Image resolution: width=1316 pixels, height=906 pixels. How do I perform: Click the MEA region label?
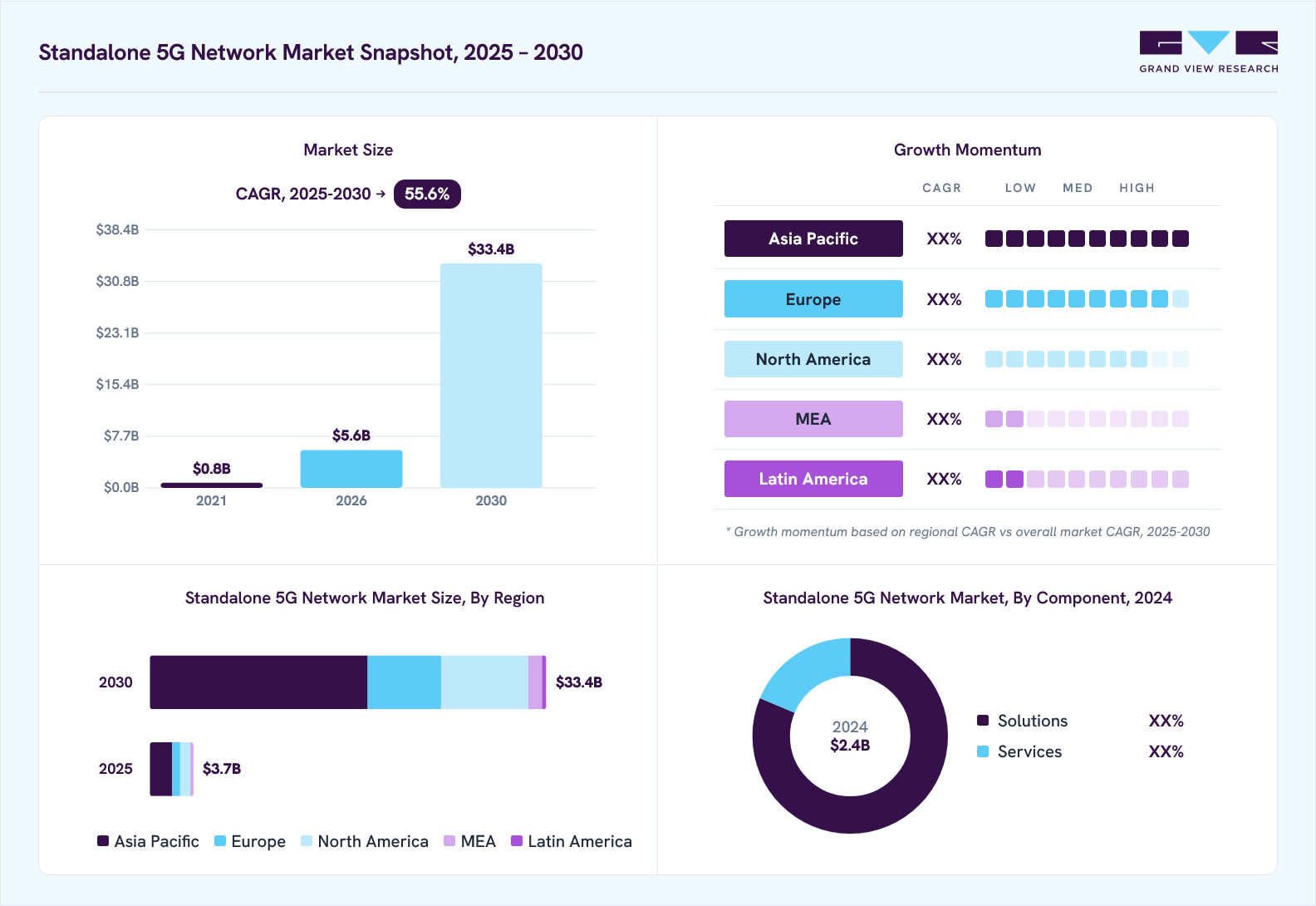813,419
